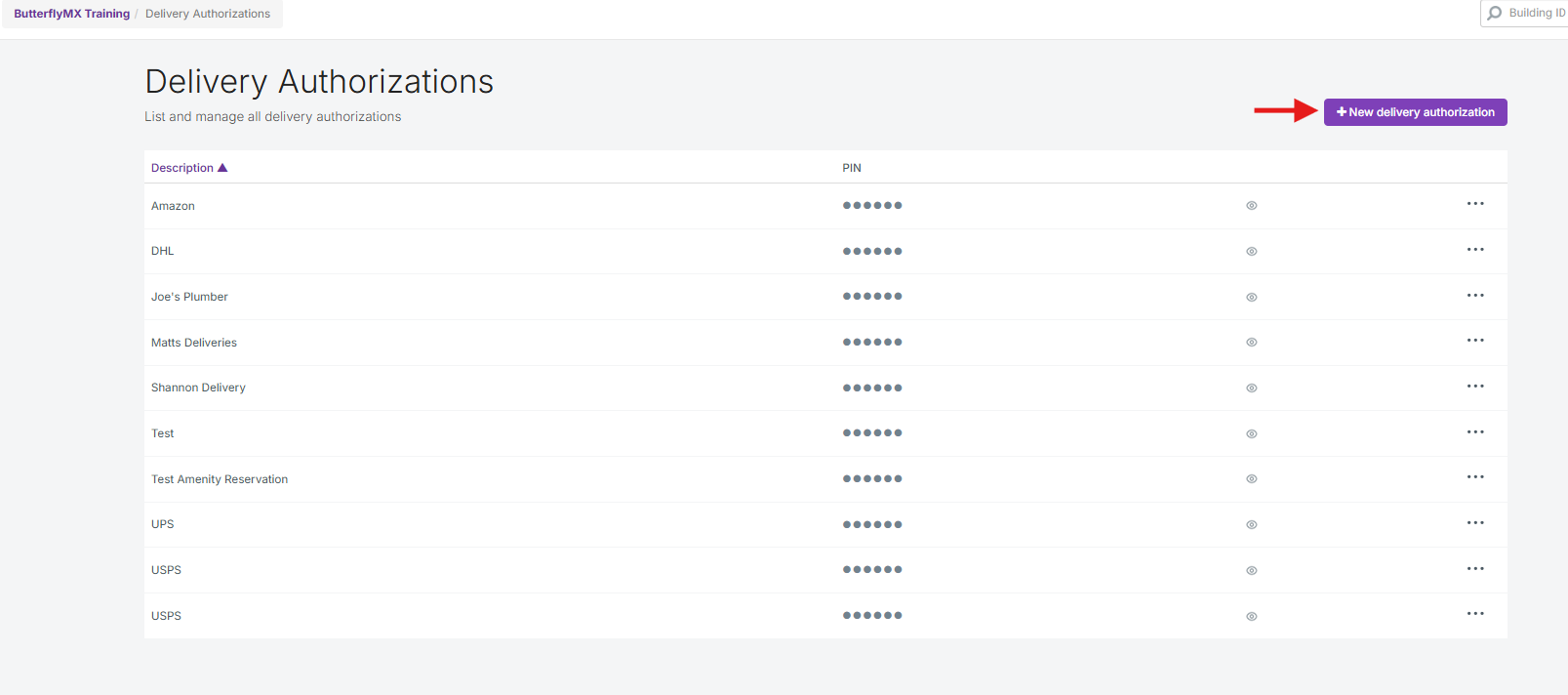Click the Building ID search icon
Screen dimensions: 1568x695
pyautogui.click(x=1494, y=14)
